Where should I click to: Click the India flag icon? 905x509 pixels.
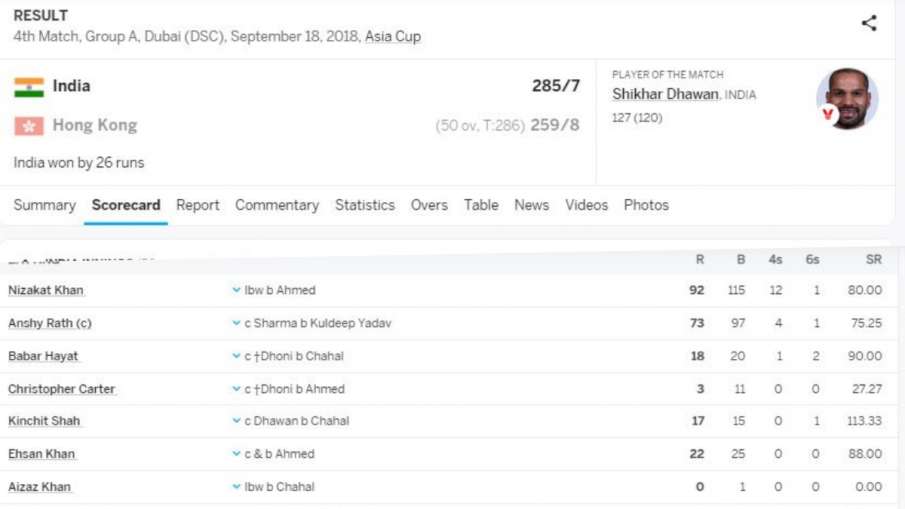point(29,87)
